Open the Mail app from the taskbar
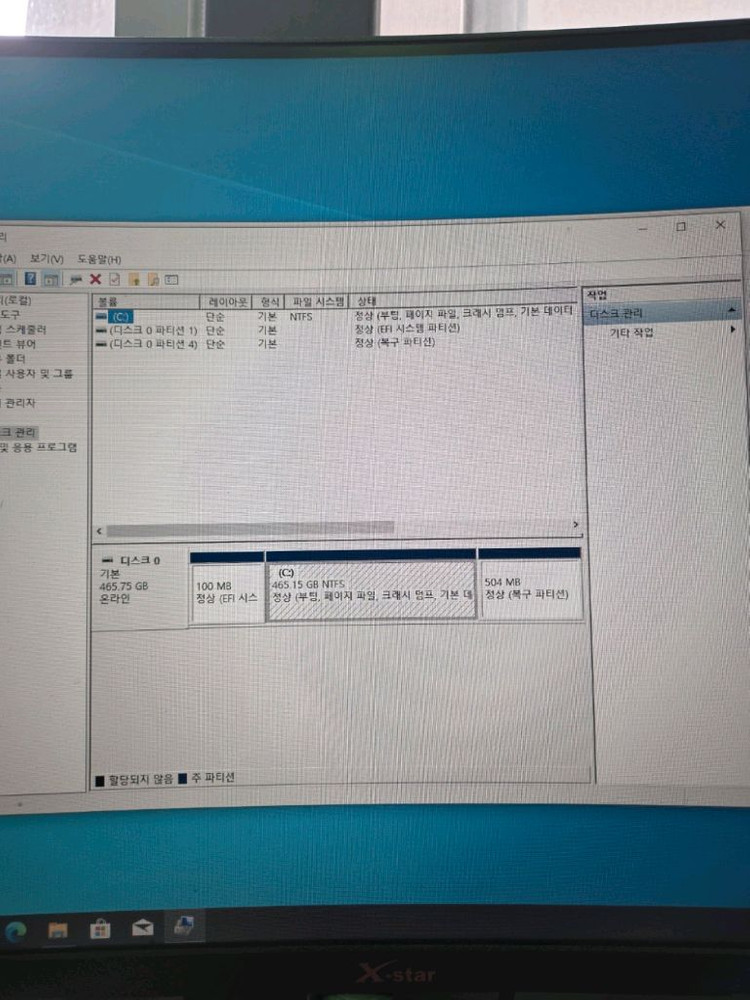Screen dimensions: 750x1000 coord(142,928)
